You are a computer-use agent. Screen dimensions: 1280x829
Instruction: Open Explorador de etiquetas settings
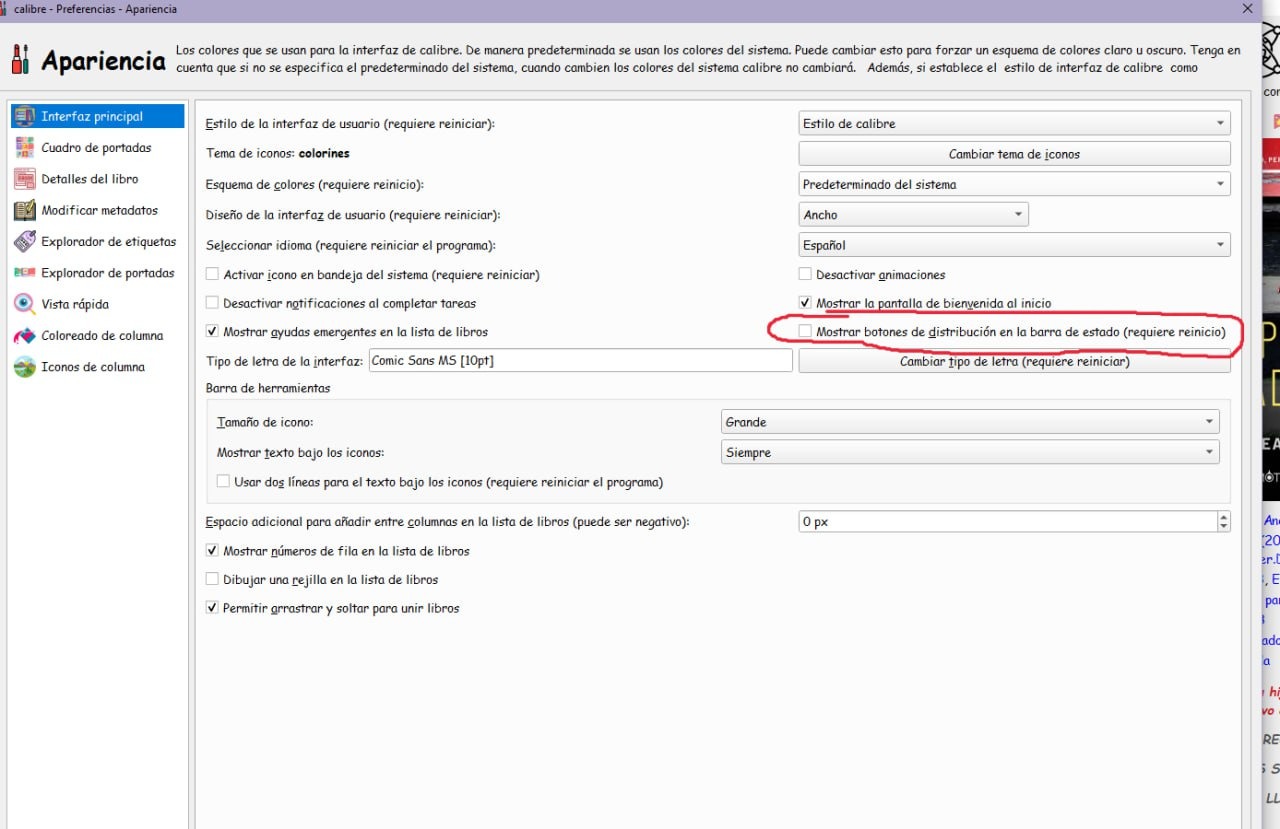[97, 241]
